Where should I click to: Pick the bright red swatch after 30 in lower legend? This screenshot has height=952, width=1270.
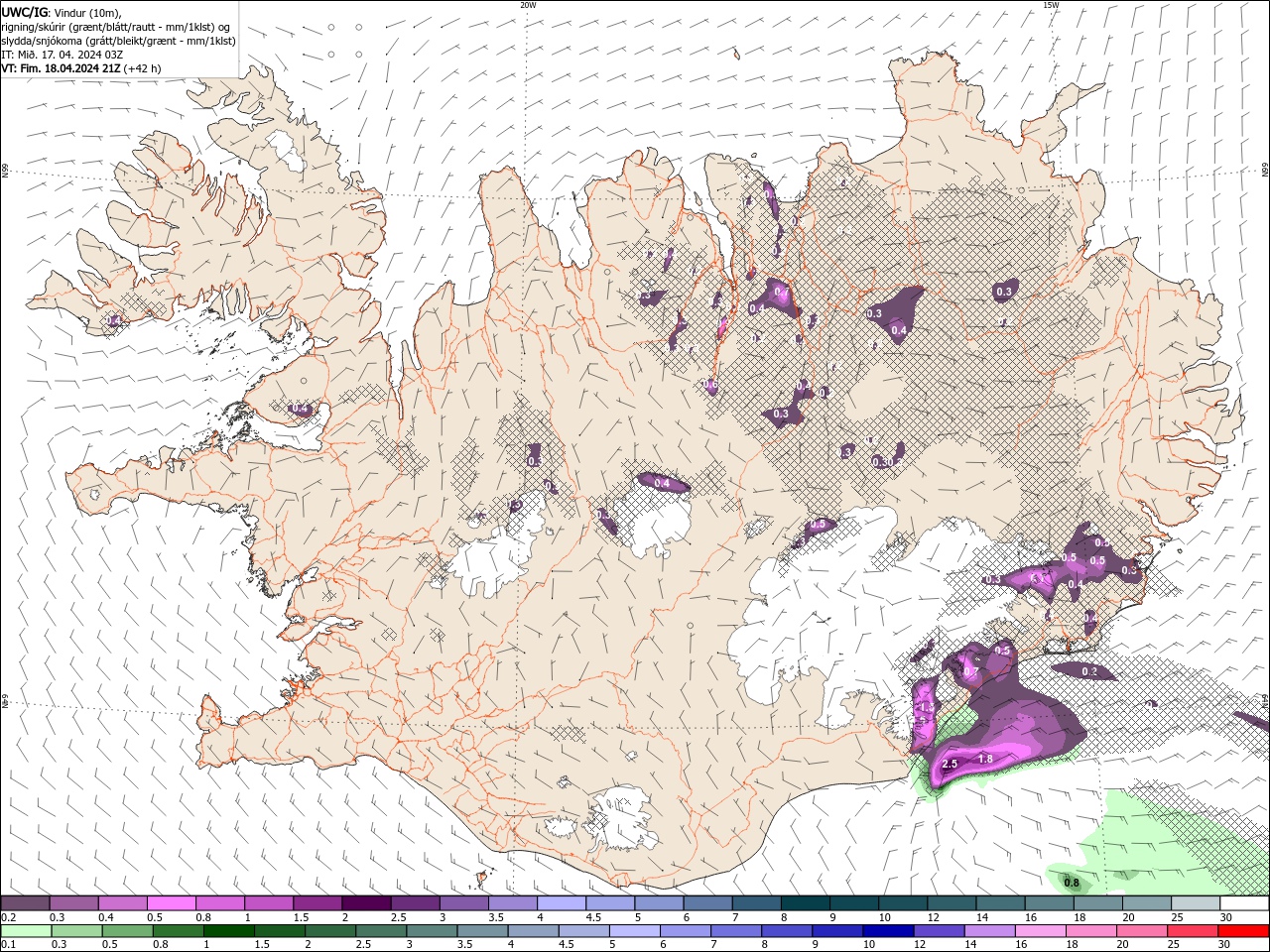(x=1243, y=931)
